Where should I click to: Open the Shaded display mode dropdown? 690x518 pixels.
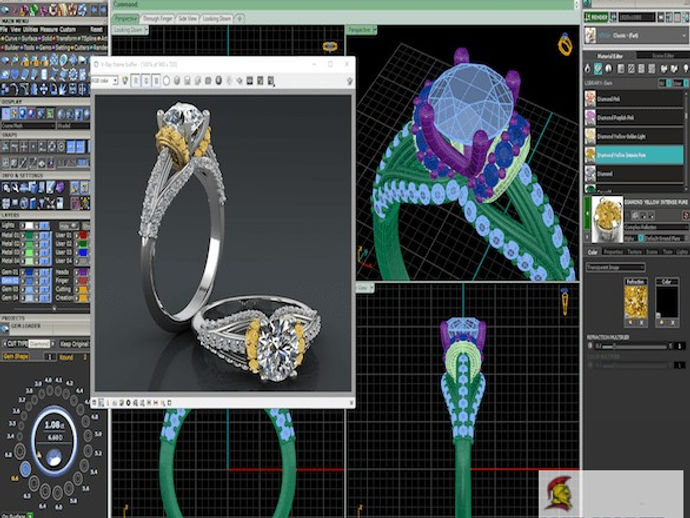point(73,126)
